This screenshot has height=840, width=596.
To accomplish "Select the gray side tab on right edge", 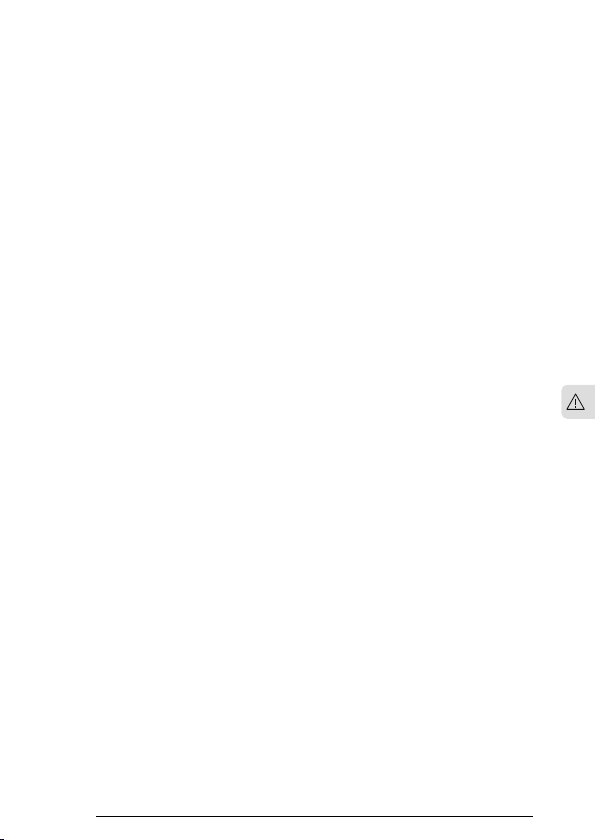I will click(578, 402).
